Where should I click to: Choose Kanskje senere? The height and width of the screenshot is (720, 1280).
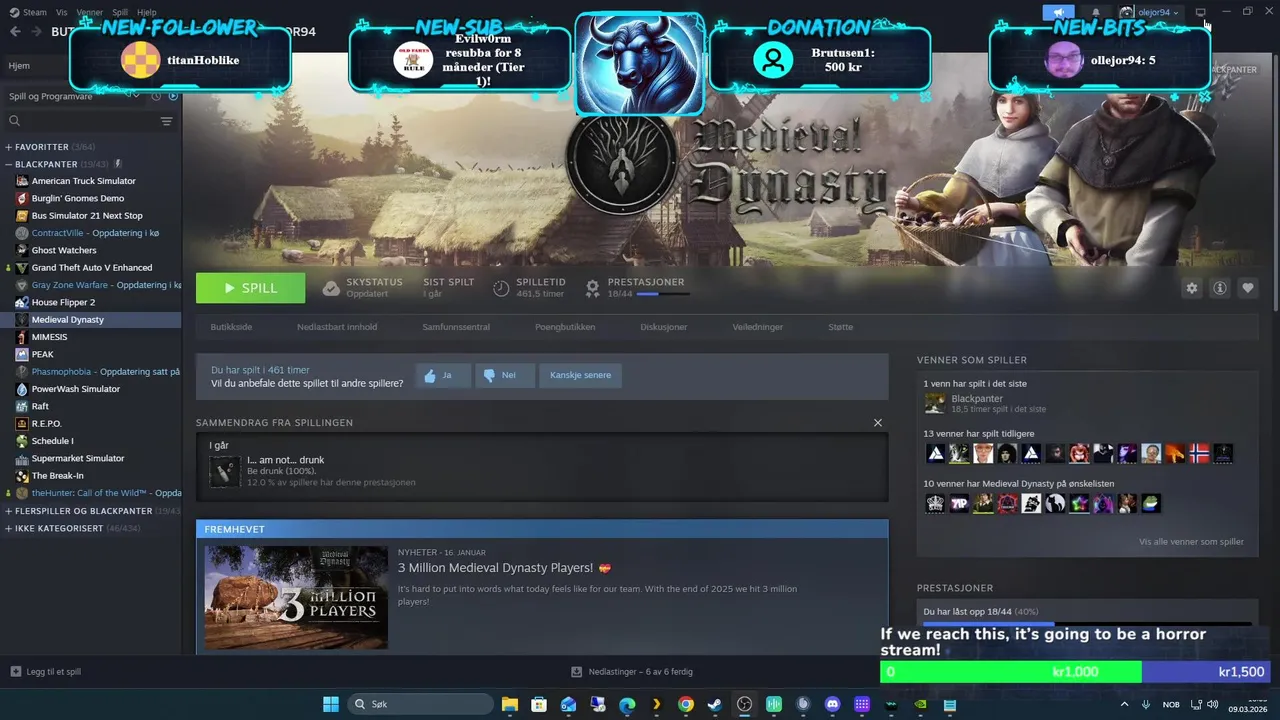coord(580,375)
